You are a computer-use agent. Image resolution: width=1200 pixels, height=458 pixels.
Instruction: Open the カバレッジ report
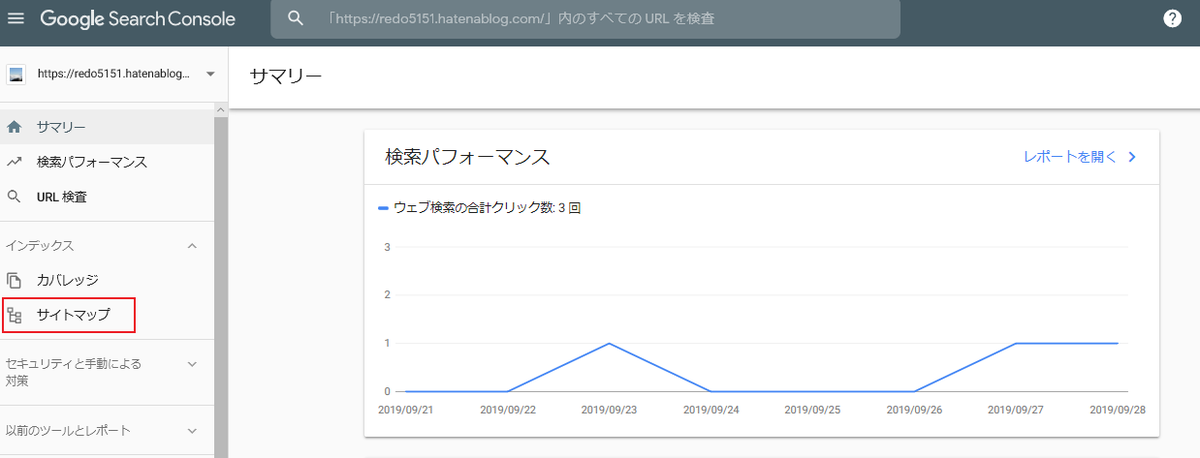107,281
